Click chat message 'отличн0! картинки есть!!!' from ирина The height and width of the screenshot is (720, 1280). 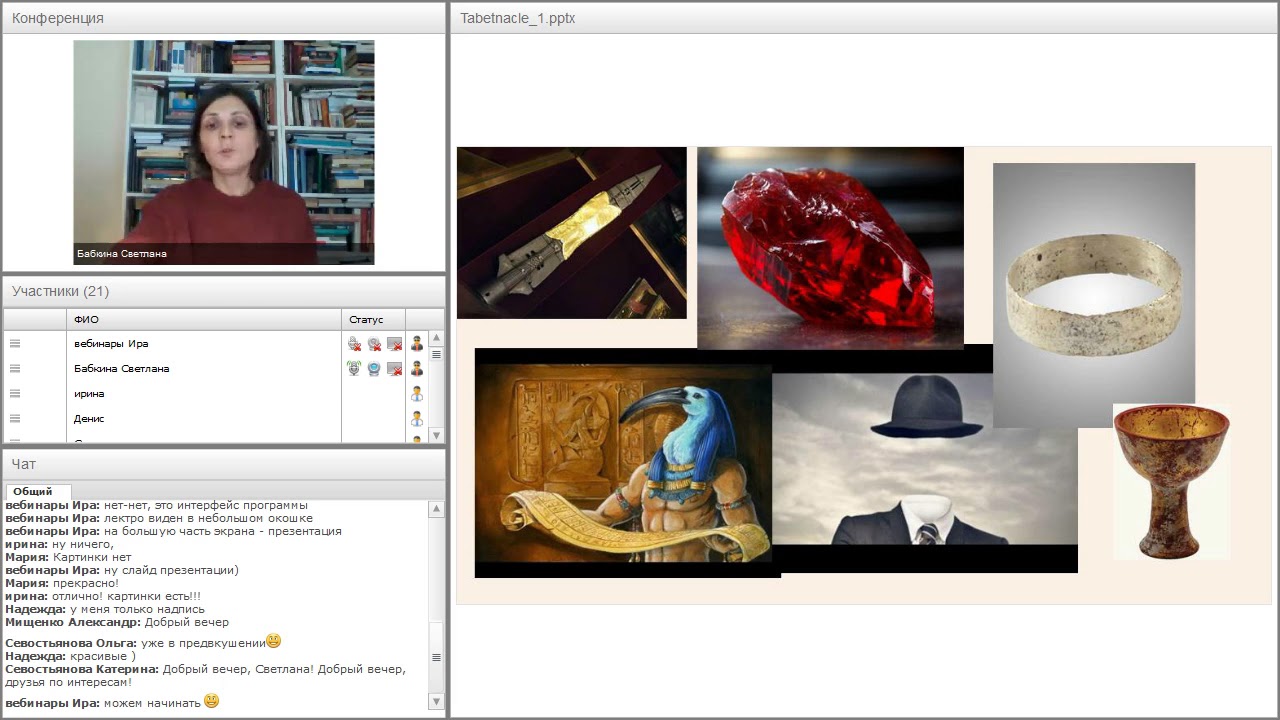(x=126, y=596)
